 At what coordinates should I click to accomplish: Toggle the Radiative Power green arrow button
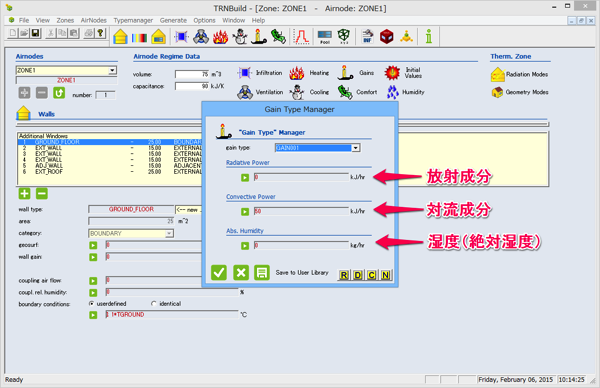point(245,178)
